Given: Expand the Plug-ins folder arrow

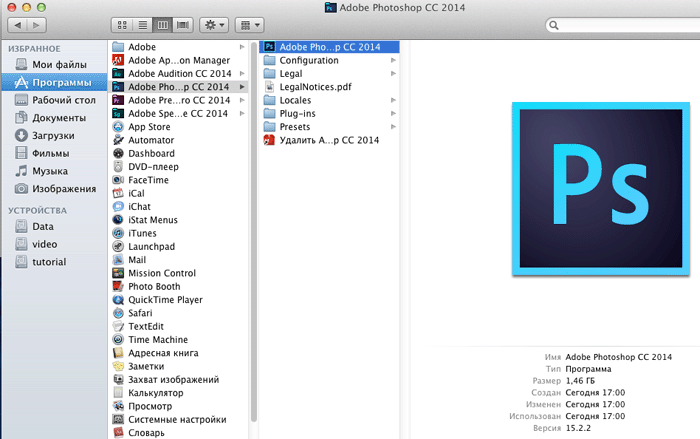Looking at the screenshot, I should (393, 113).
